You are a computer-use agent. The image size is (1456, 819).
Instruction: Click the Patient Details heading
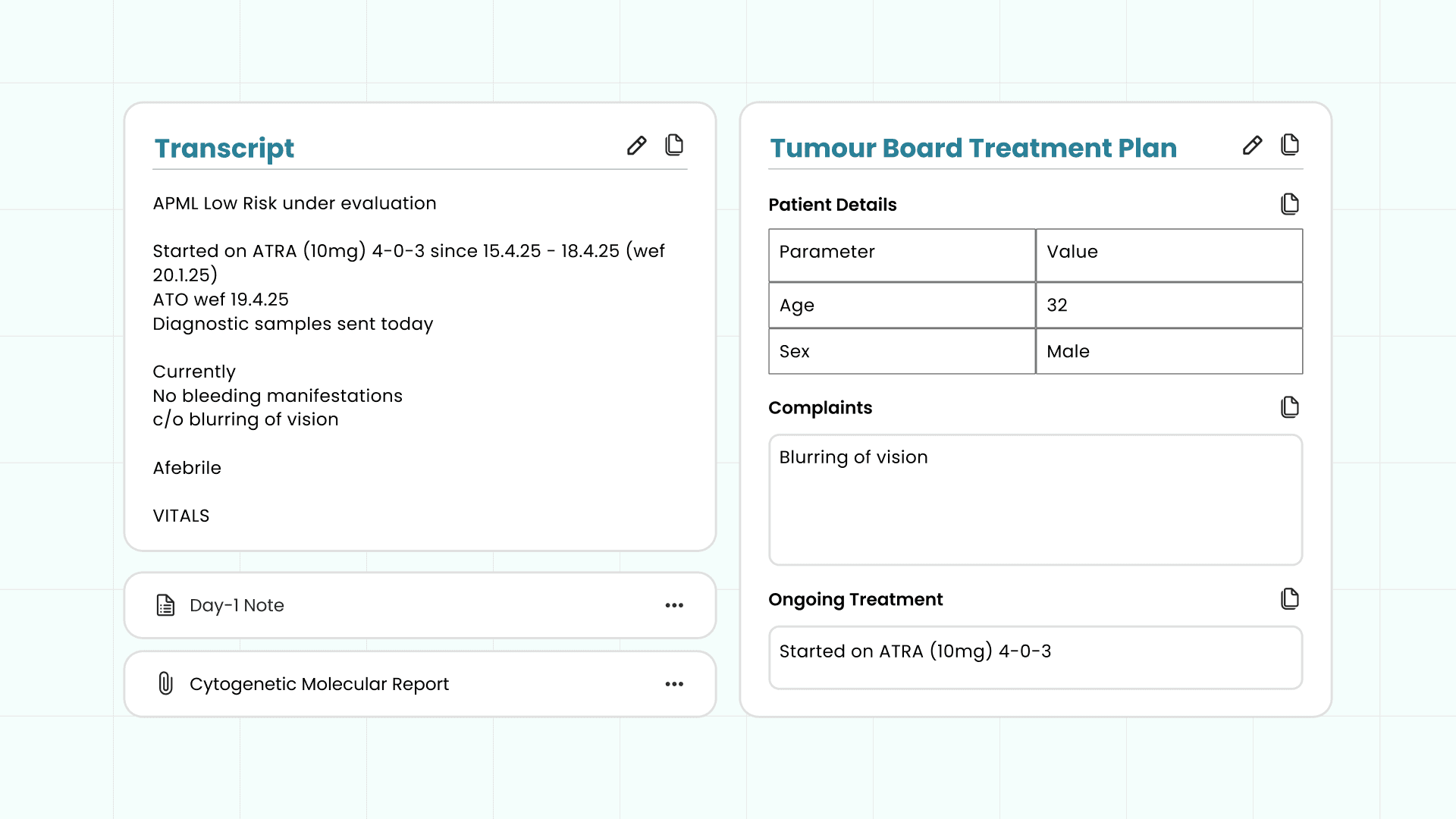click(832, 205)
